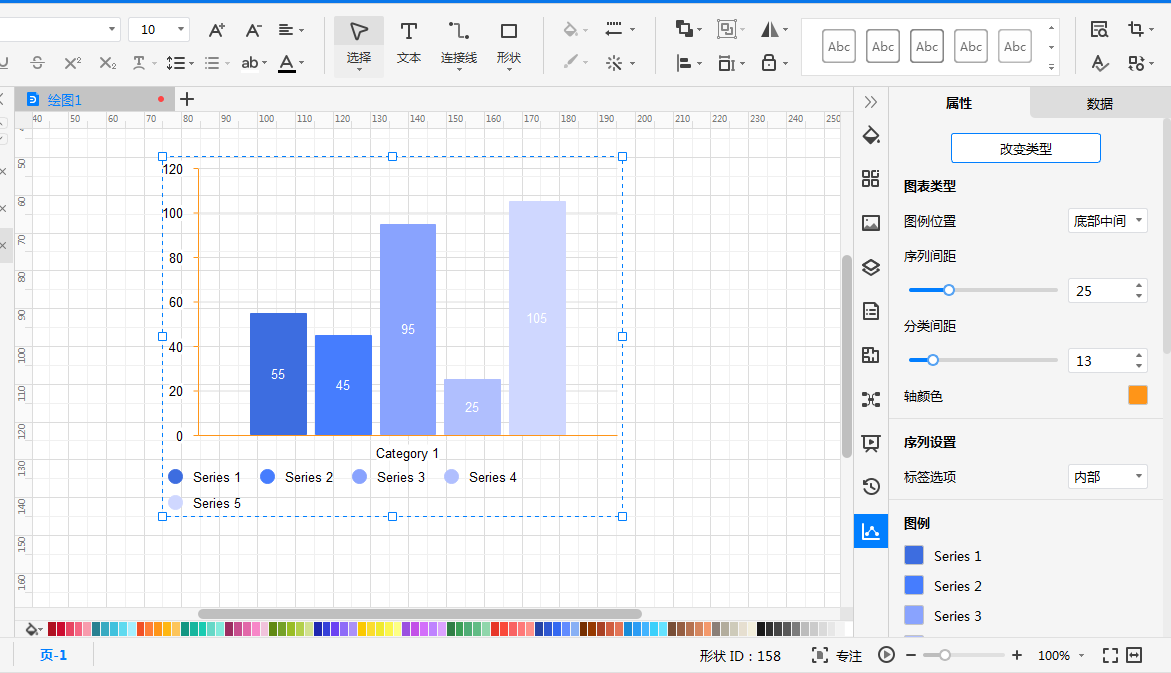Apply superscript formatting

(72, 63)
